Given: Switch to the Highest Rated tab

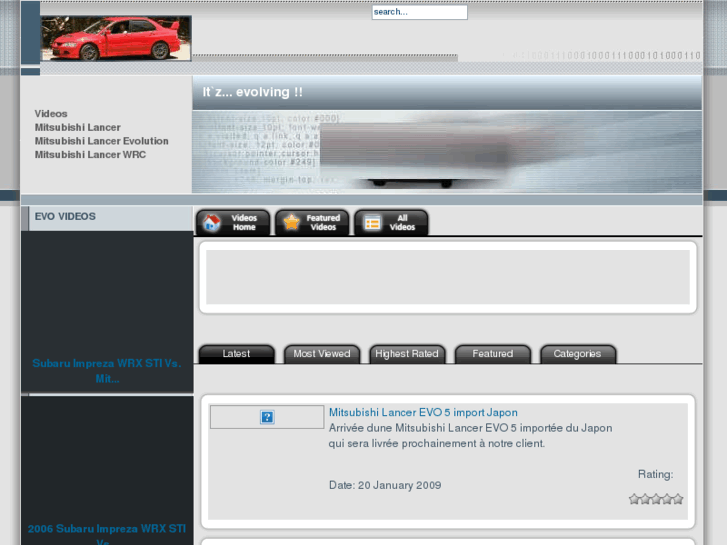Looking at the screenshot, I should coord(407,354).
